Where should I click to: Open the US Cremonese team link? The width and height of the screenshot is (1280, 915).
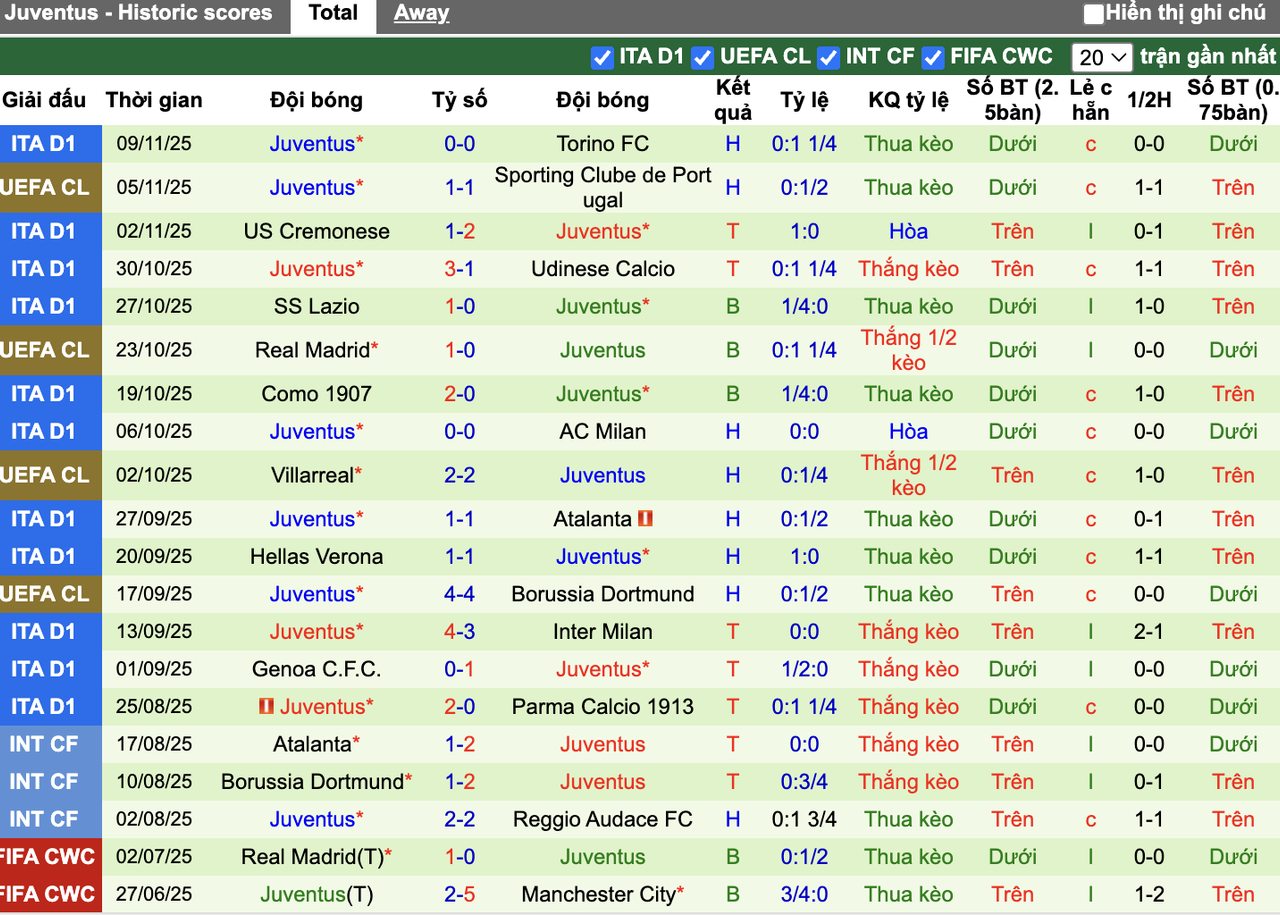point(317,232)
